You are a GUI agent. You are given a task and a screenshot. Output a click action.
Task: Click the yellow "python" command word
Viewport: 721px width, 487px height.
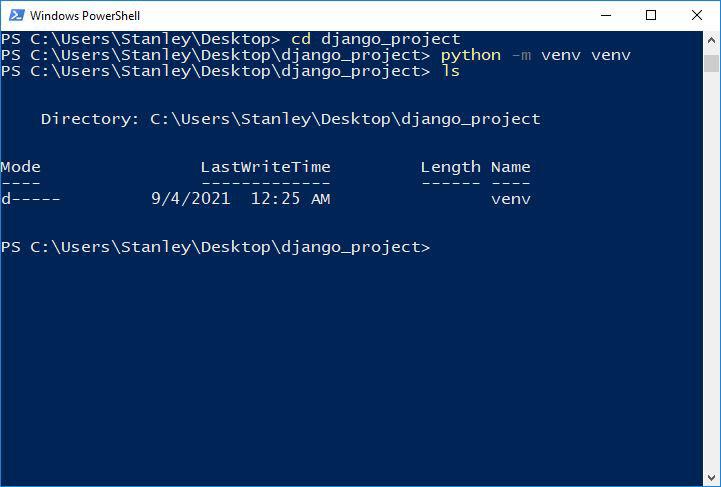coord(470,55)
